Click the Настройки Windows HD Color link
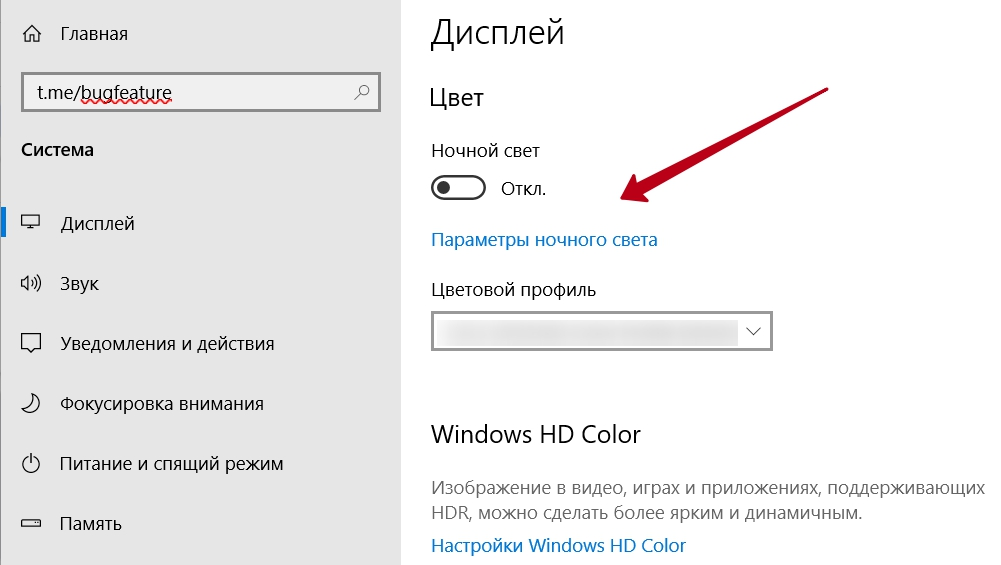This screenshot has width=1001, height=565. point(558,546)
